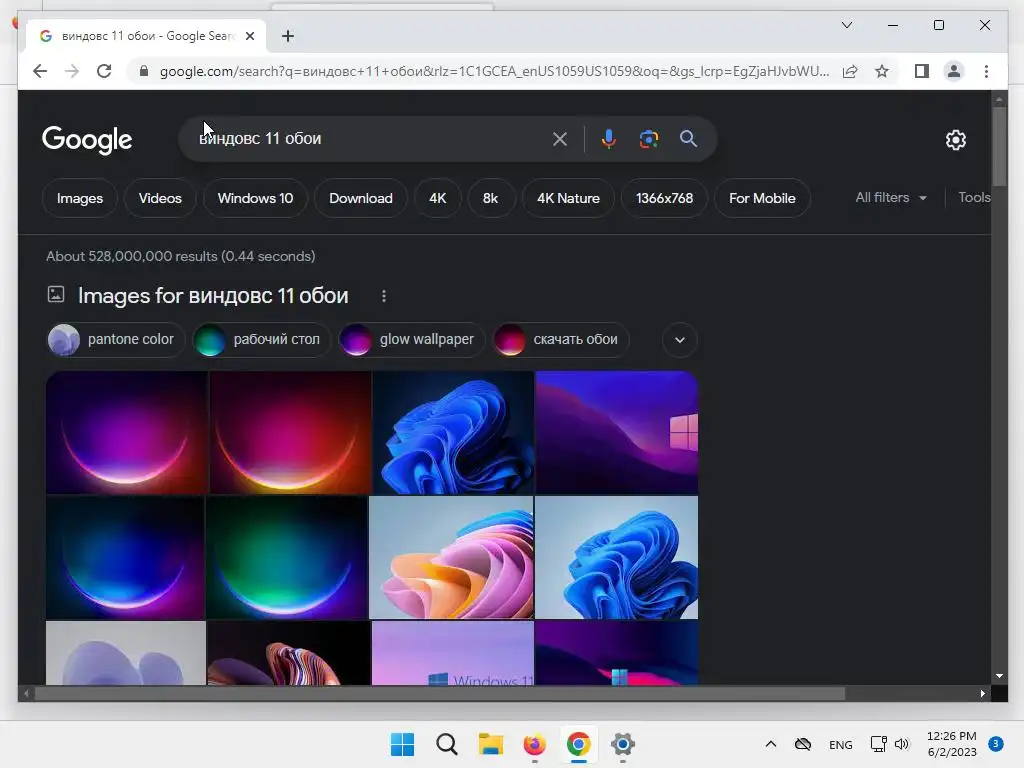
Task: Open Windows Search from the taskbar
Action: click(447, 744)
